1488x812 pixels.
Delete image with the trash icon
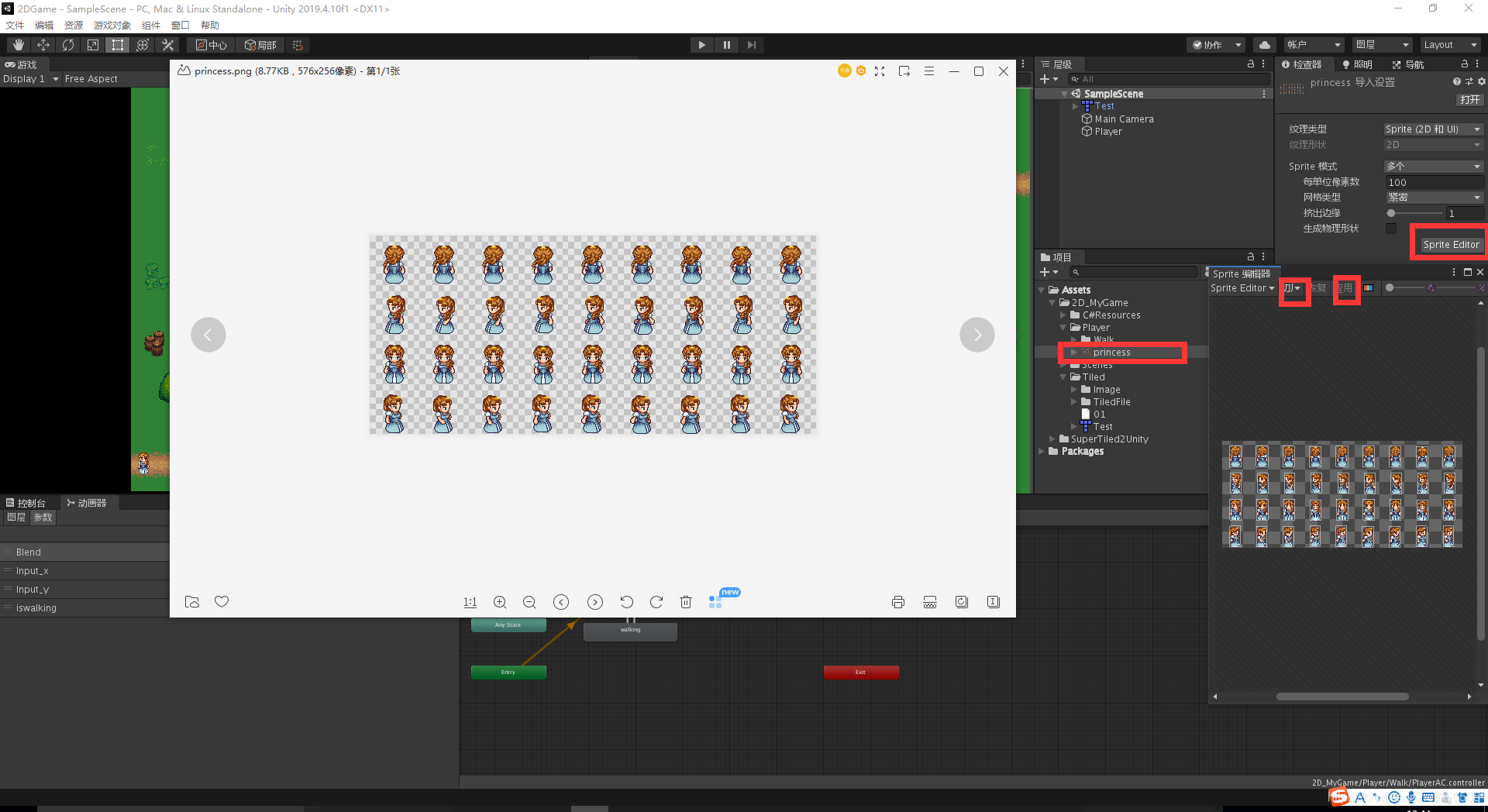pyautogui.click(x=685, y=602)
